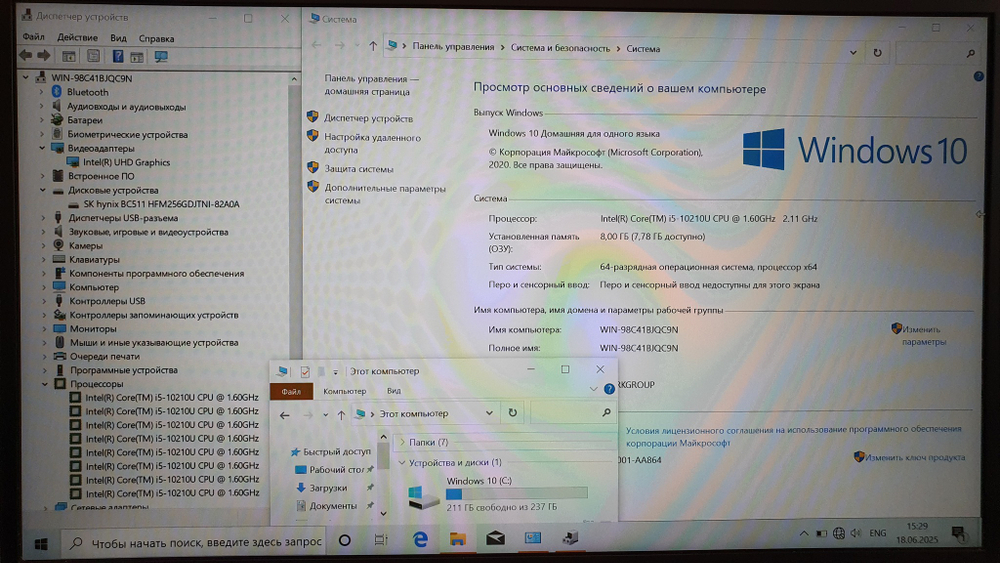Open address history dropdown in System window
1000x563 pixels.
click(x=853, y=52)
